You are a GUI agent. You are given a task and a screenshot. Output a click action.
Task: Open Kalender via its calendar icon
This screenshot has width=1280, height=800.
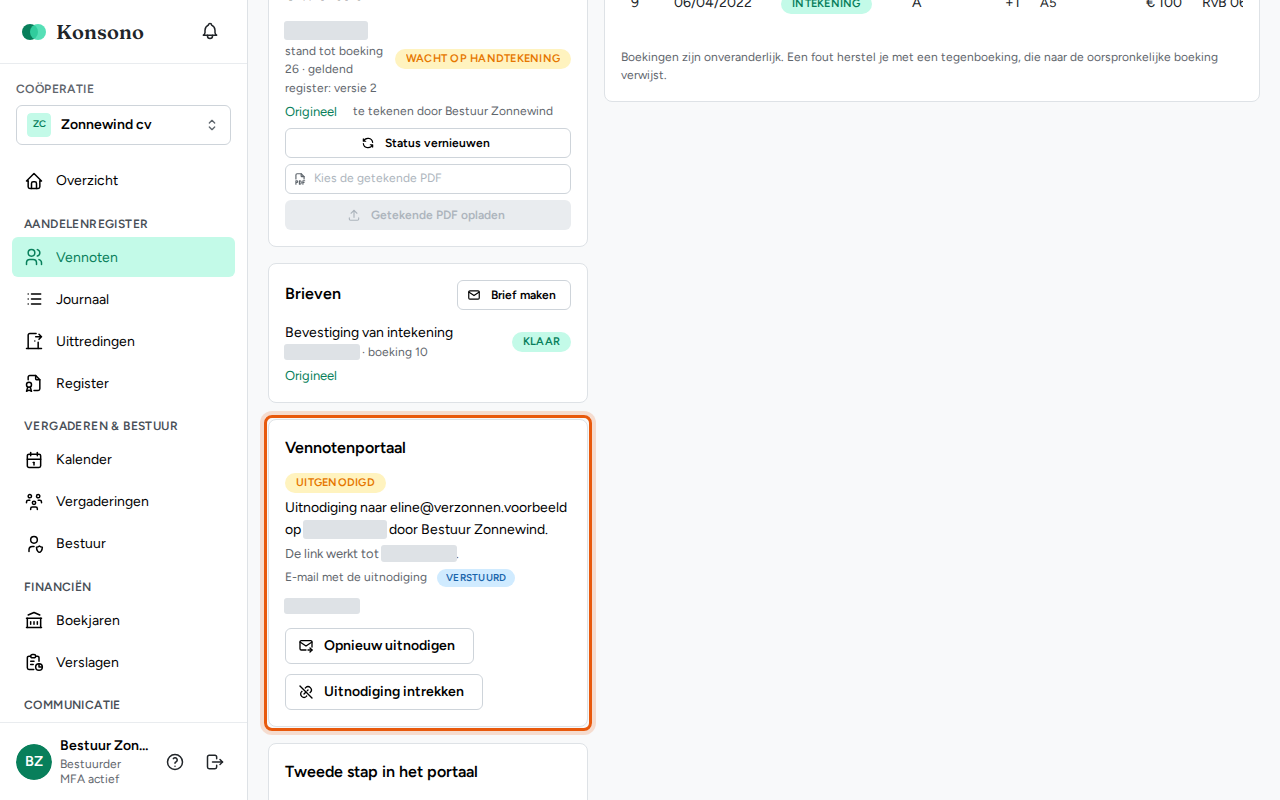point(34,460)
